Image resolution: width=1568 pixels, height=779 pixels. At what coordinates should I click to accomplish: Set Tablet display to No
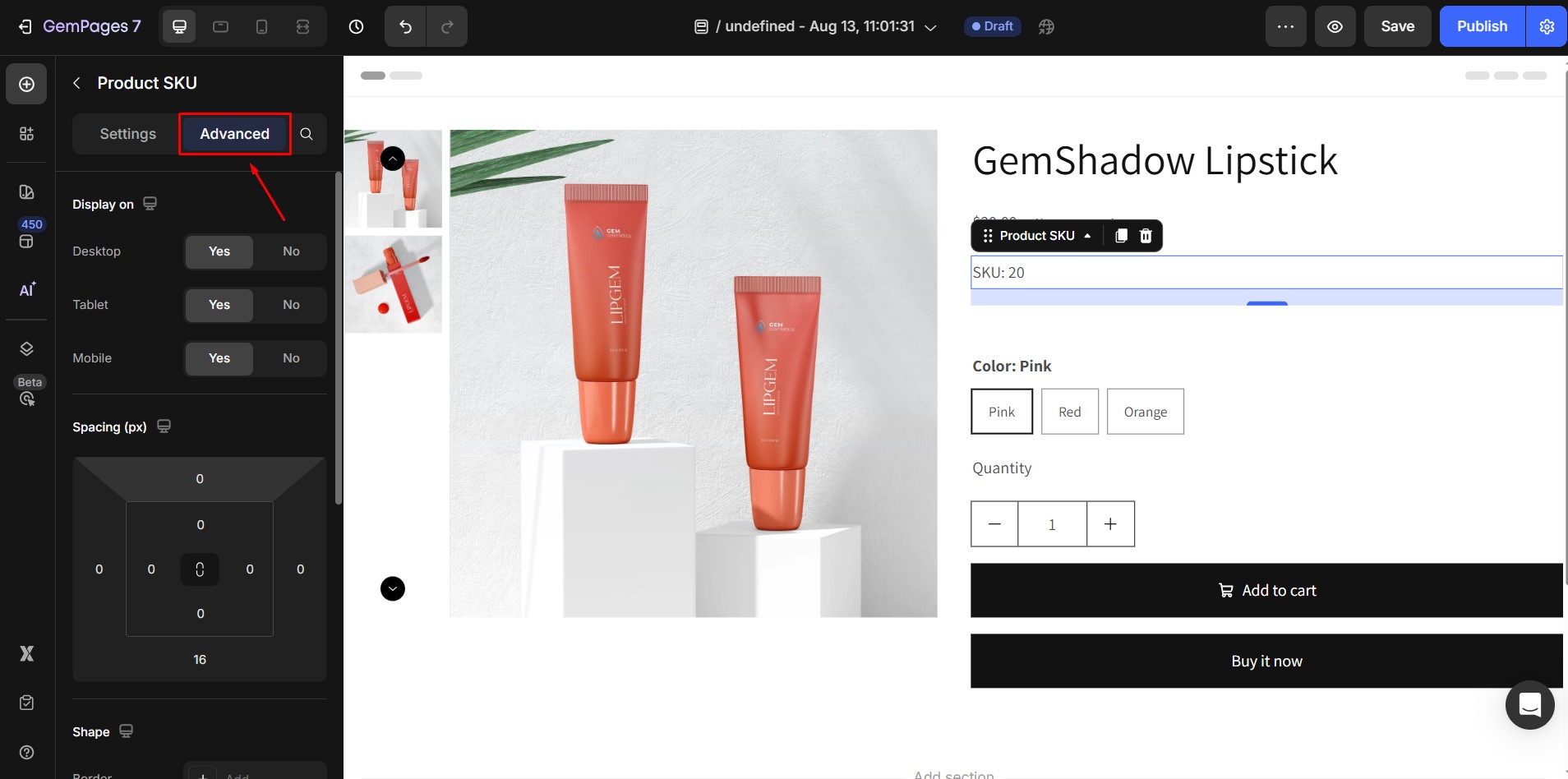(291, 305)
